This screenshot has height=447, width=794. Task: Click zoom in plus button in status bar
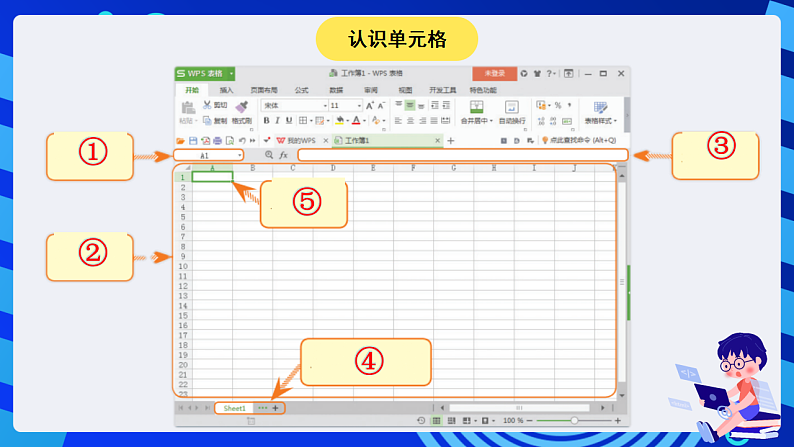[x=618, y=421]
